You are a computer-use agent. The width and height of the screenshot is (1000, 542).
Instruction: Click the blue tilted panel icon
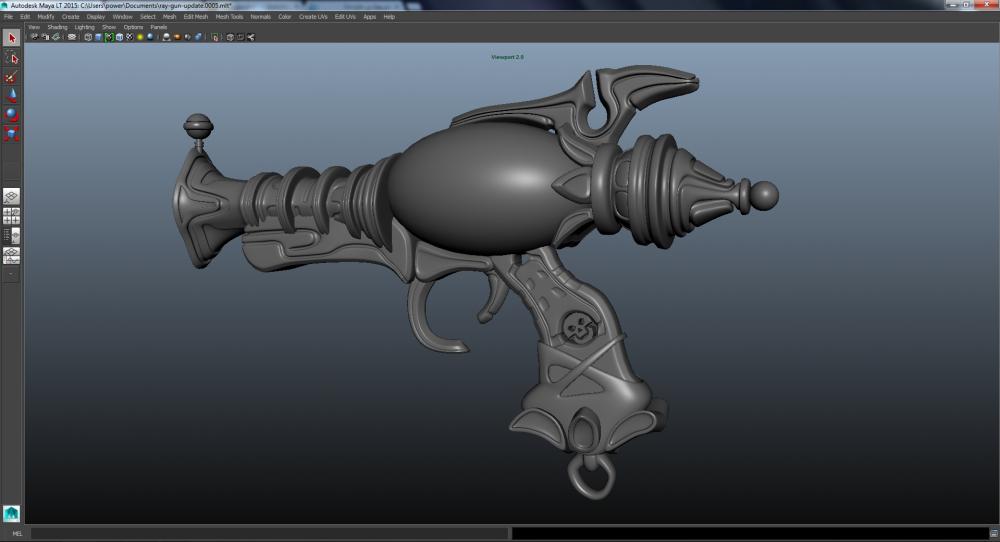[x=198, y=37]
